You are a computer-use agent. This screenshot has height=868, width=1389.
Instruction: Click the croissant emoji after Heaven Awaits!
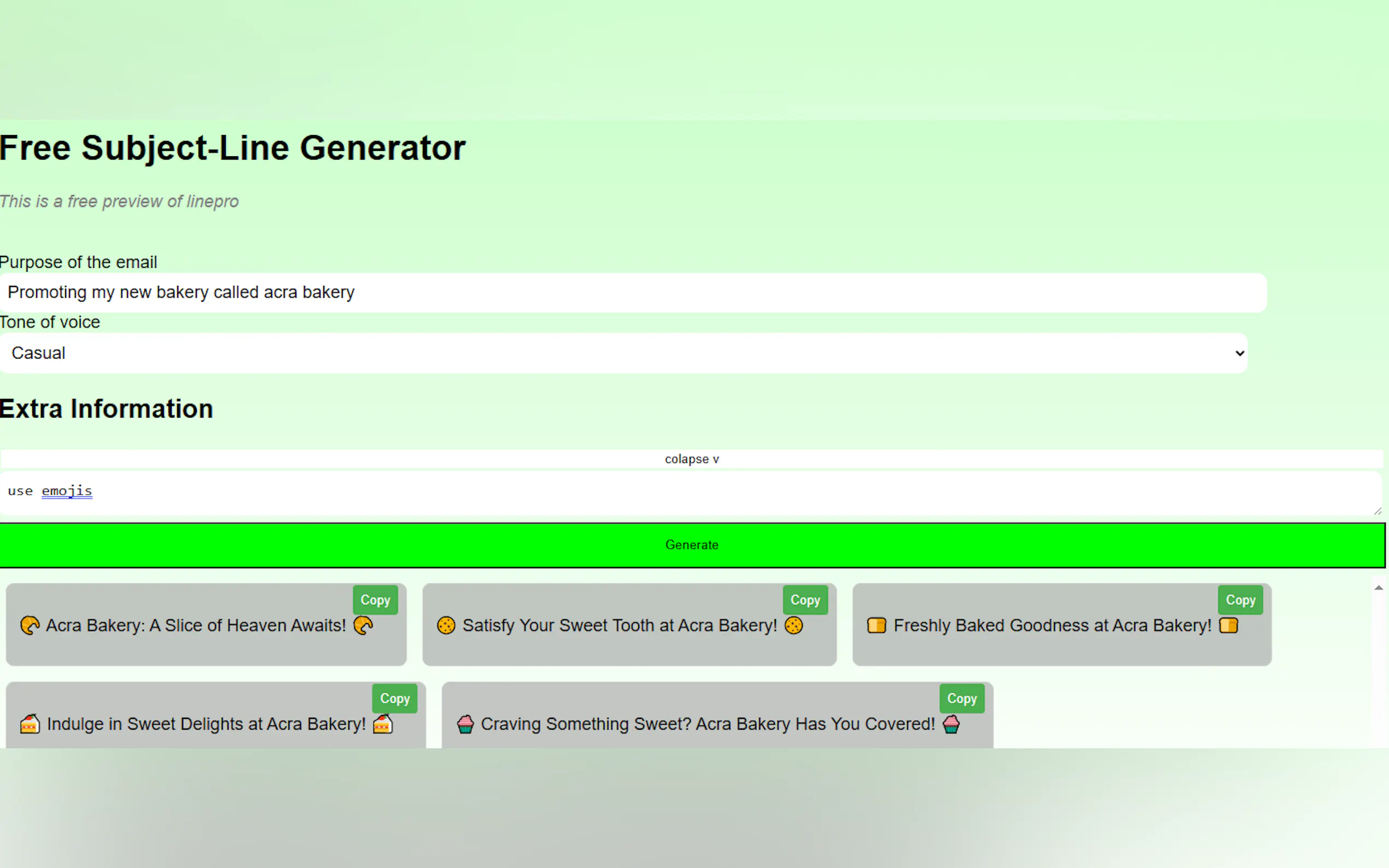[x=363, y=625]
